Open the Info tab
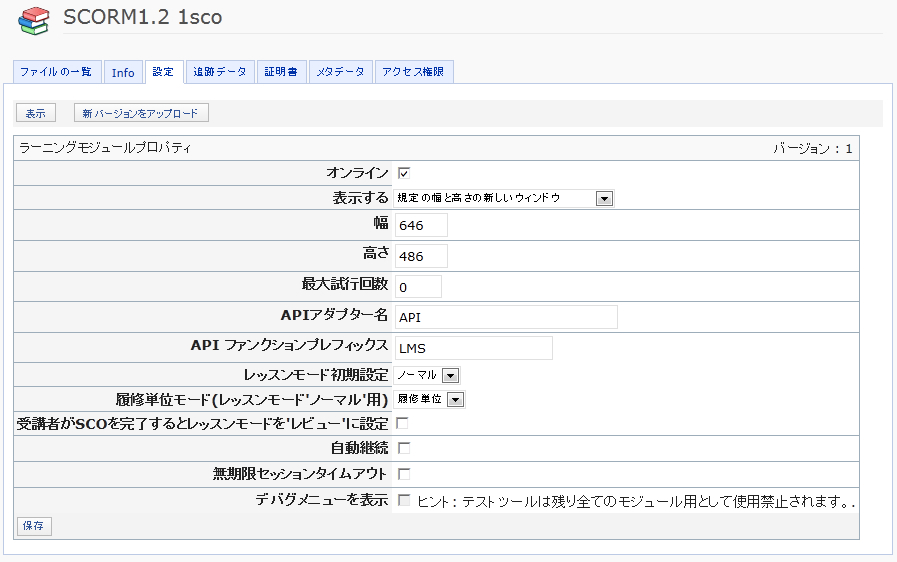 (x=123, y=72)
